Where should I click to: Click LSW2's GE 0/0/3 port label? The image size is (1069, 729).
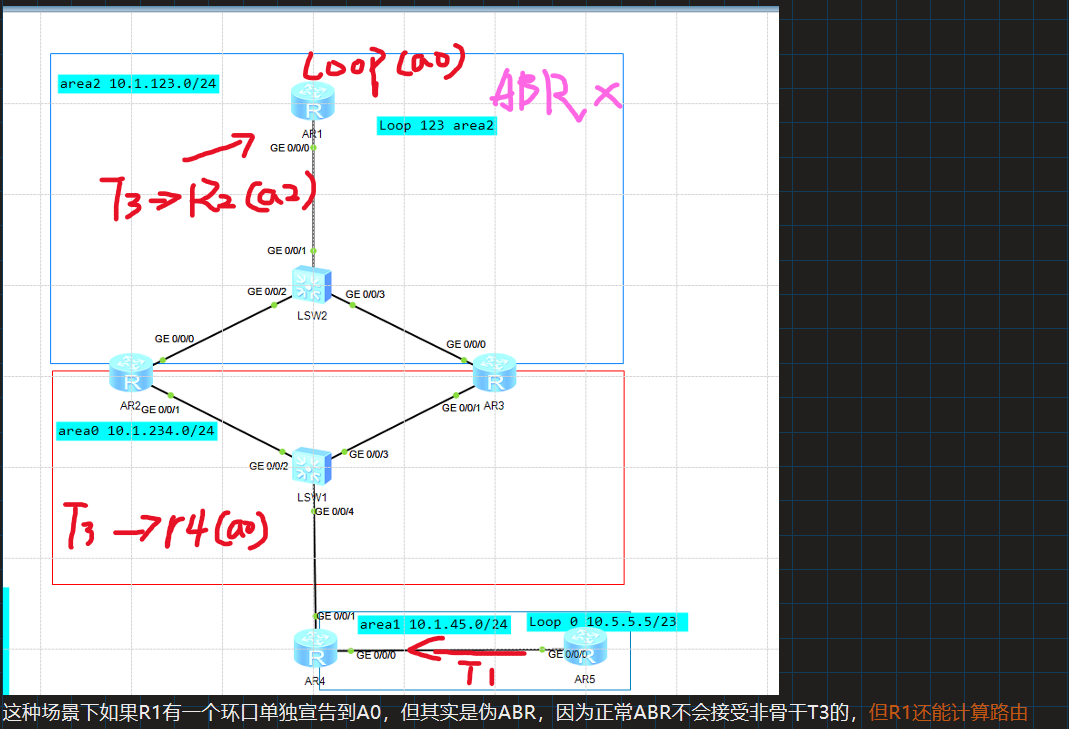pos(365,295)
